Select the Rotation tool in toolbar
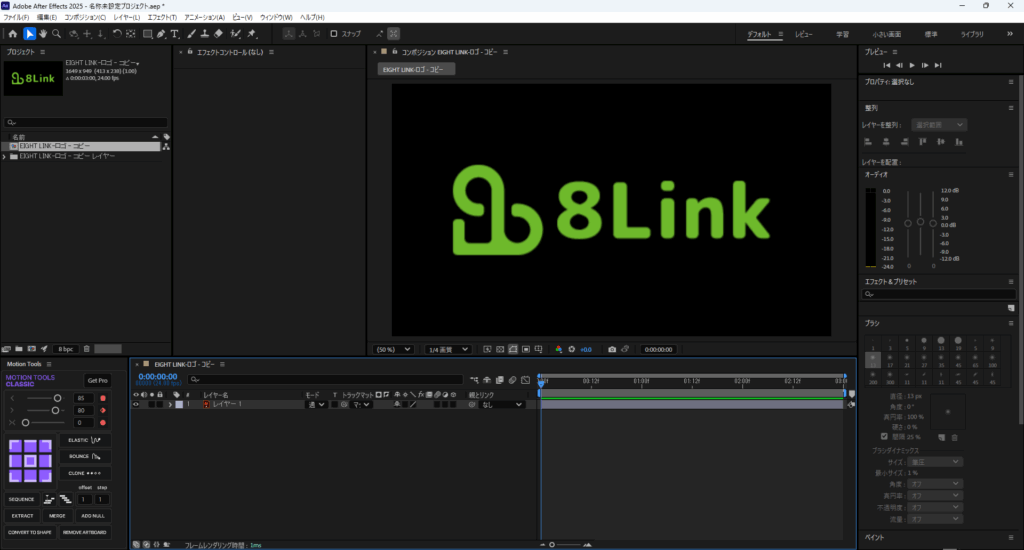Image resolution: width=1024 pixels, height=550 pixels. point(117,34)
